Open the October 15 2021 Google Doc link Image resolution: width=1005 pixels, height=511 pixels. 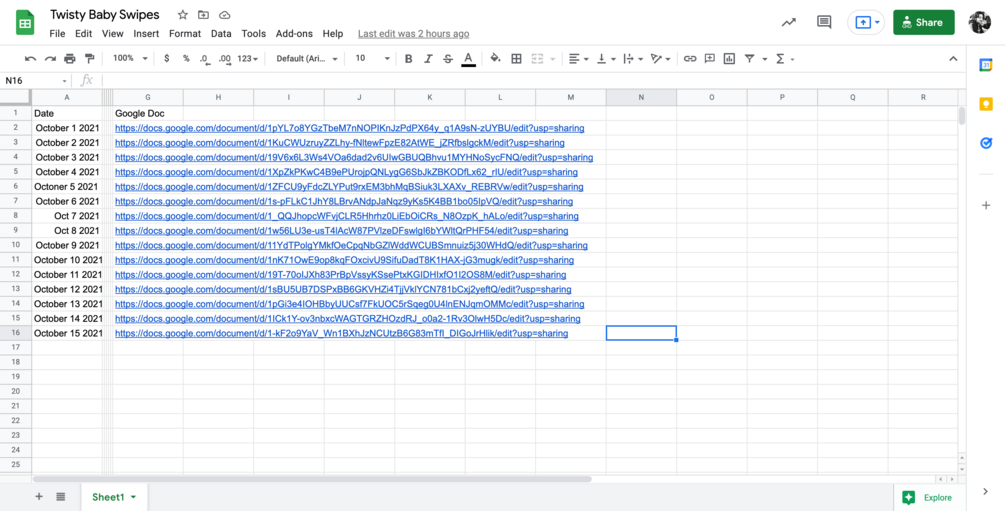(341, 333)
